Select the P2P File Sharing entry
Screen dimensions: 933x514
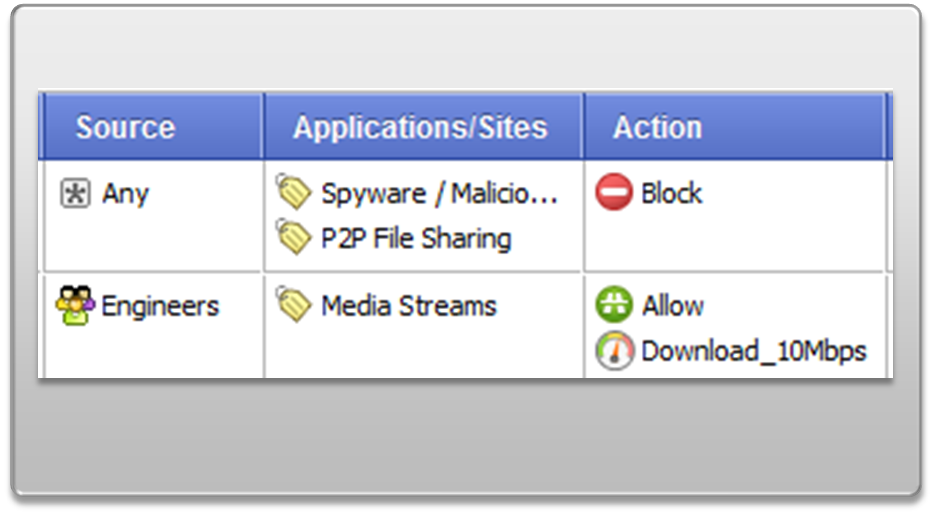(416, 239)
